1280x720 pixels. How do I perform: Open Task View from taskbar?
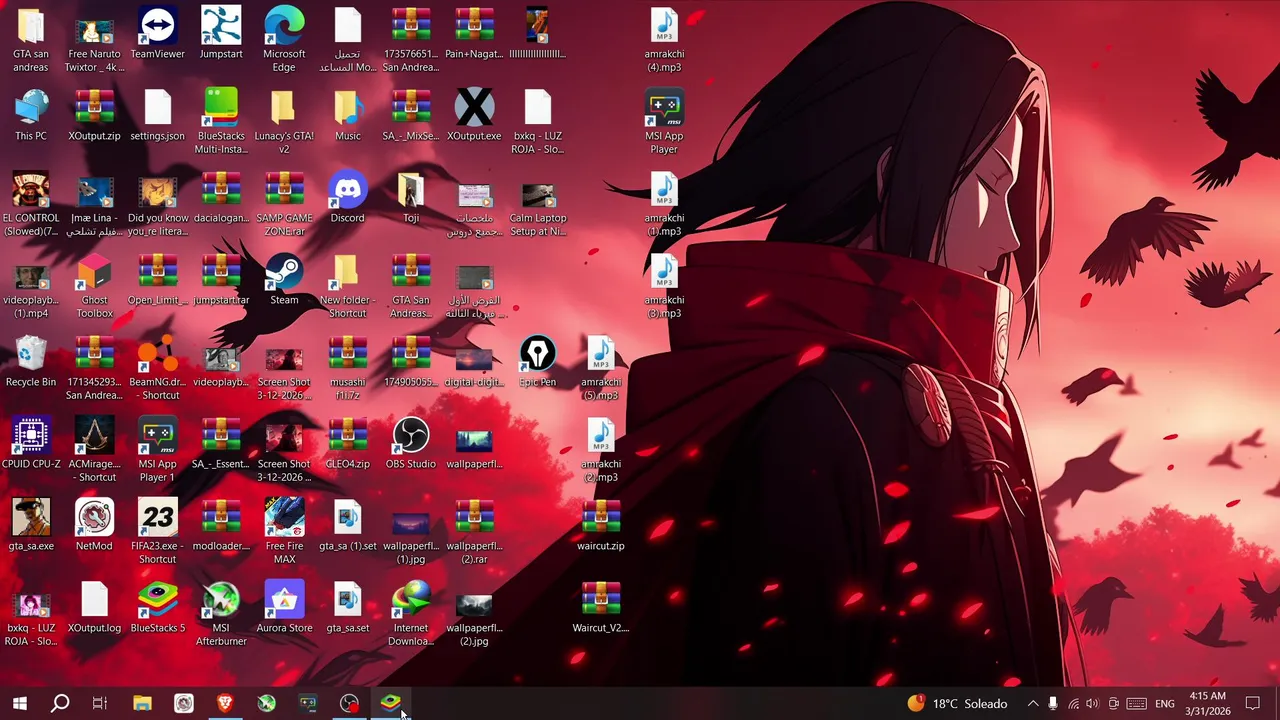click(x=100, y=703)
